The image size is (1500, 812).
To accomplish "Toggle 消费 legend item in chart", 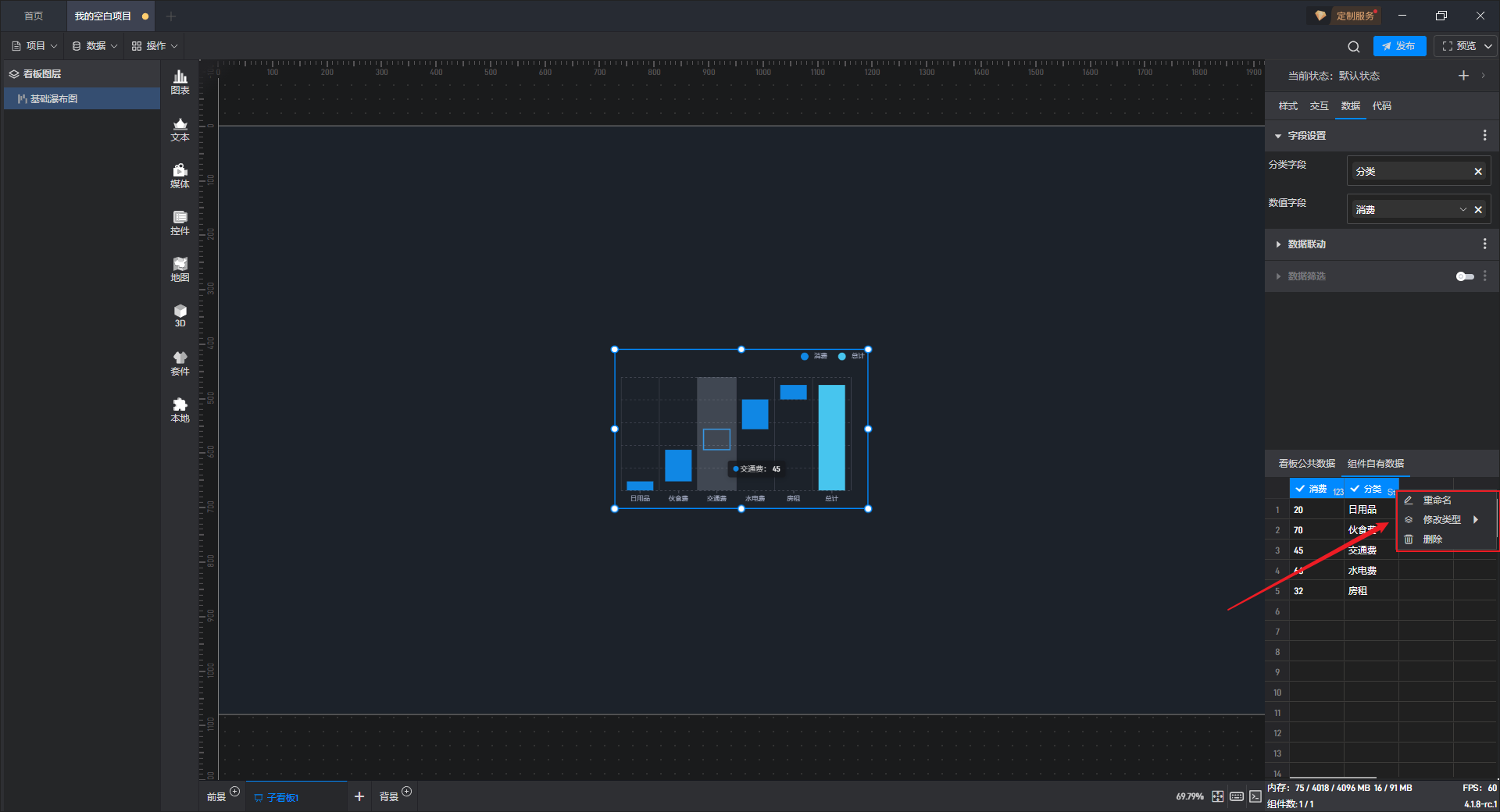I will pos(814,356).
